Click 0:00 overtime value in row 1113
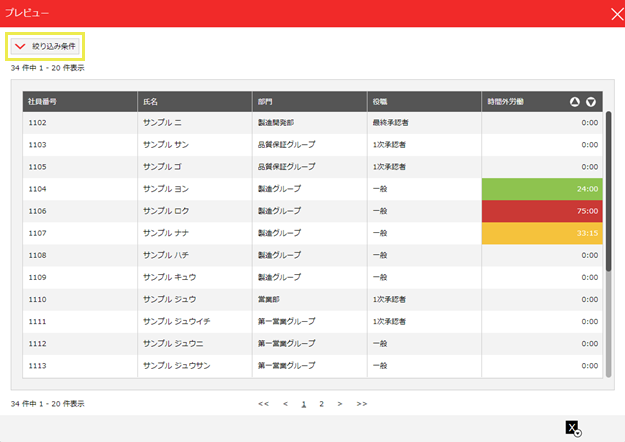Screen dimensions: 625x442 [590, 366]
